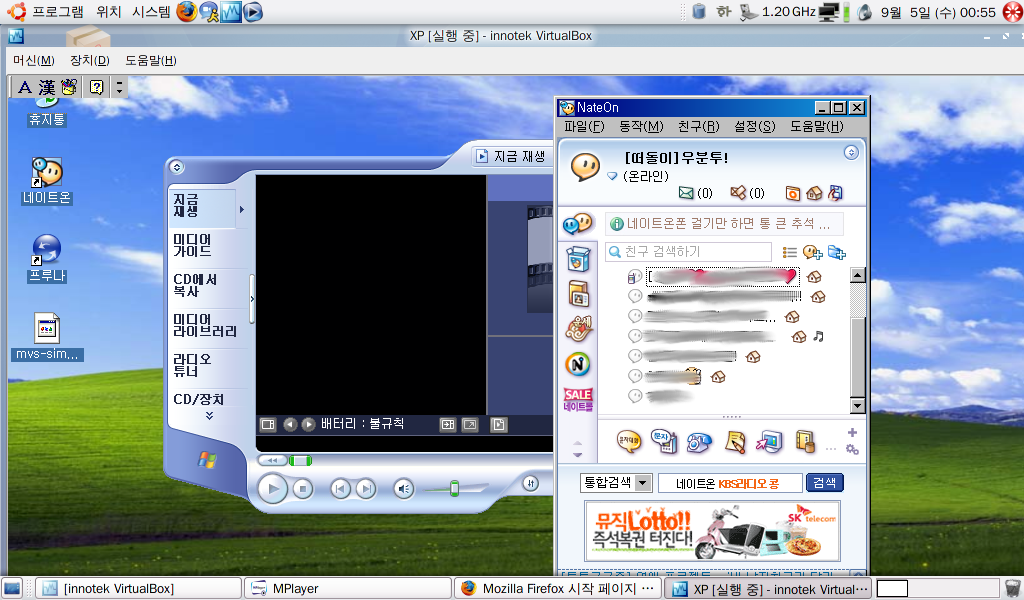
Task: Send an SMS using the 문자 icon
Action: click(665, 442)
